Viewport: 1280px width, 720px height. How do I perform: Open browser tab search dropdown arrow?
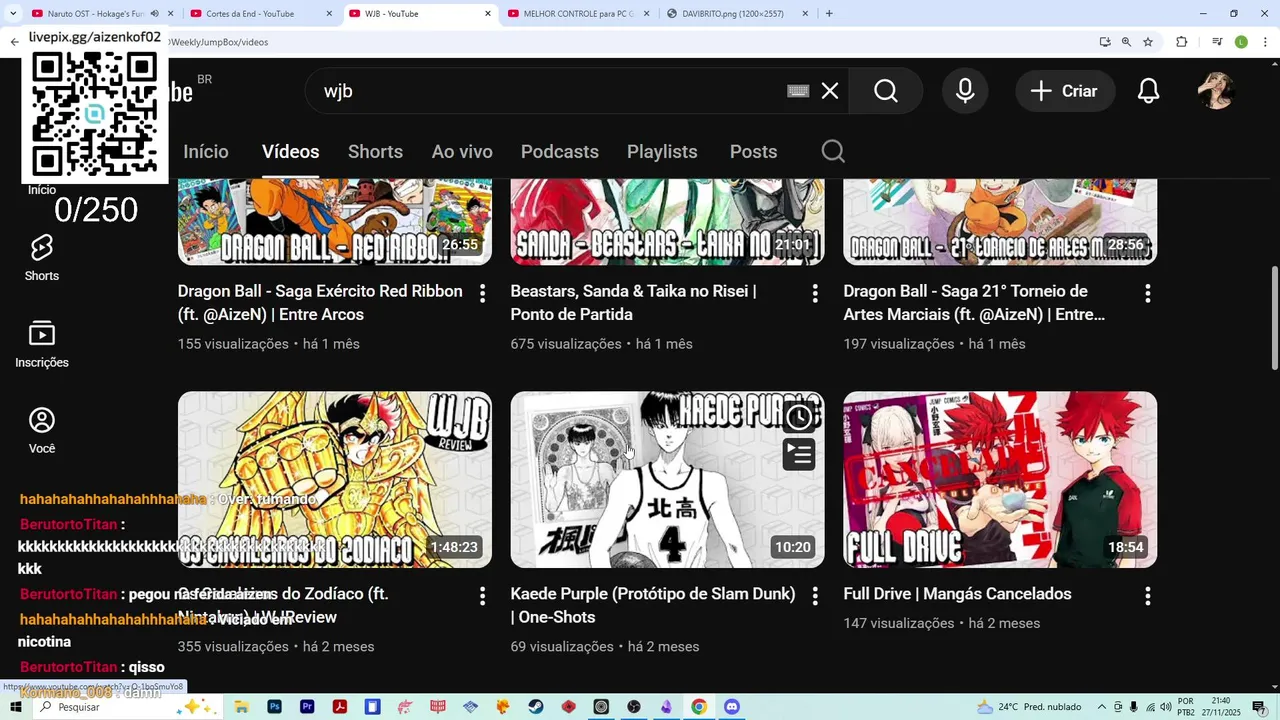coord(11,14)
